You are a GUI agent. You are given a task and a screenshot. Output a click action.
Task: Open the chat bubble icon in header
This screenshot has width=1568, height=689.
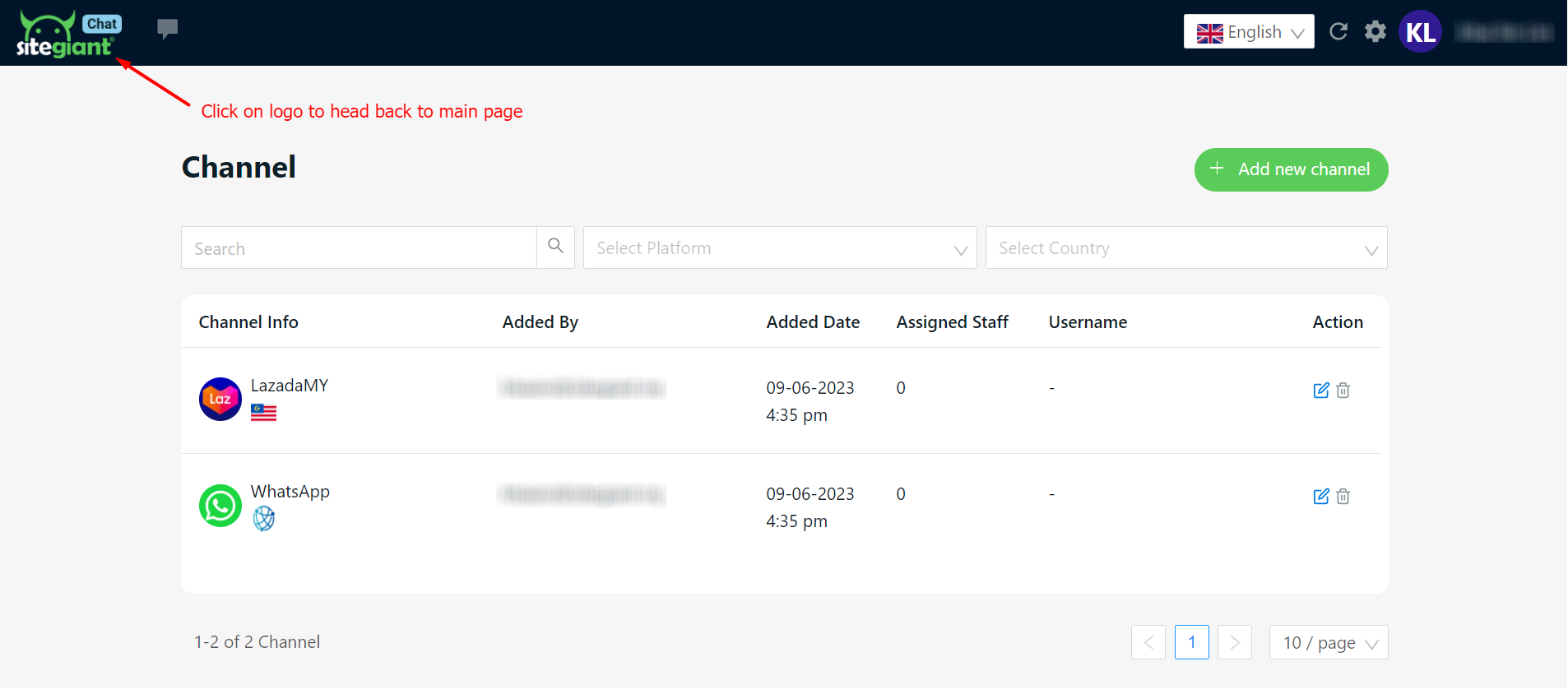[167, 30]
